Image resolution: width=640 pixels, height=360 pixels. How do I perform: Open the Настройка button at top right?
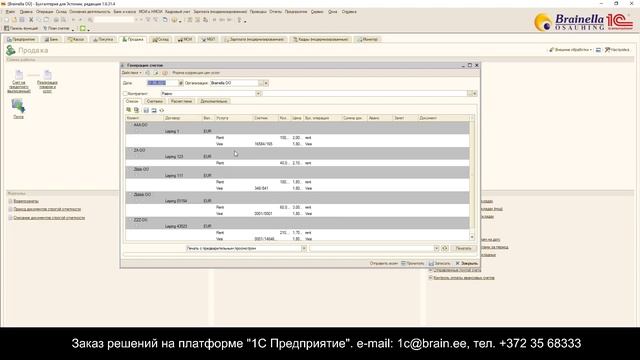pyautogui.click(x=617, y=50)
